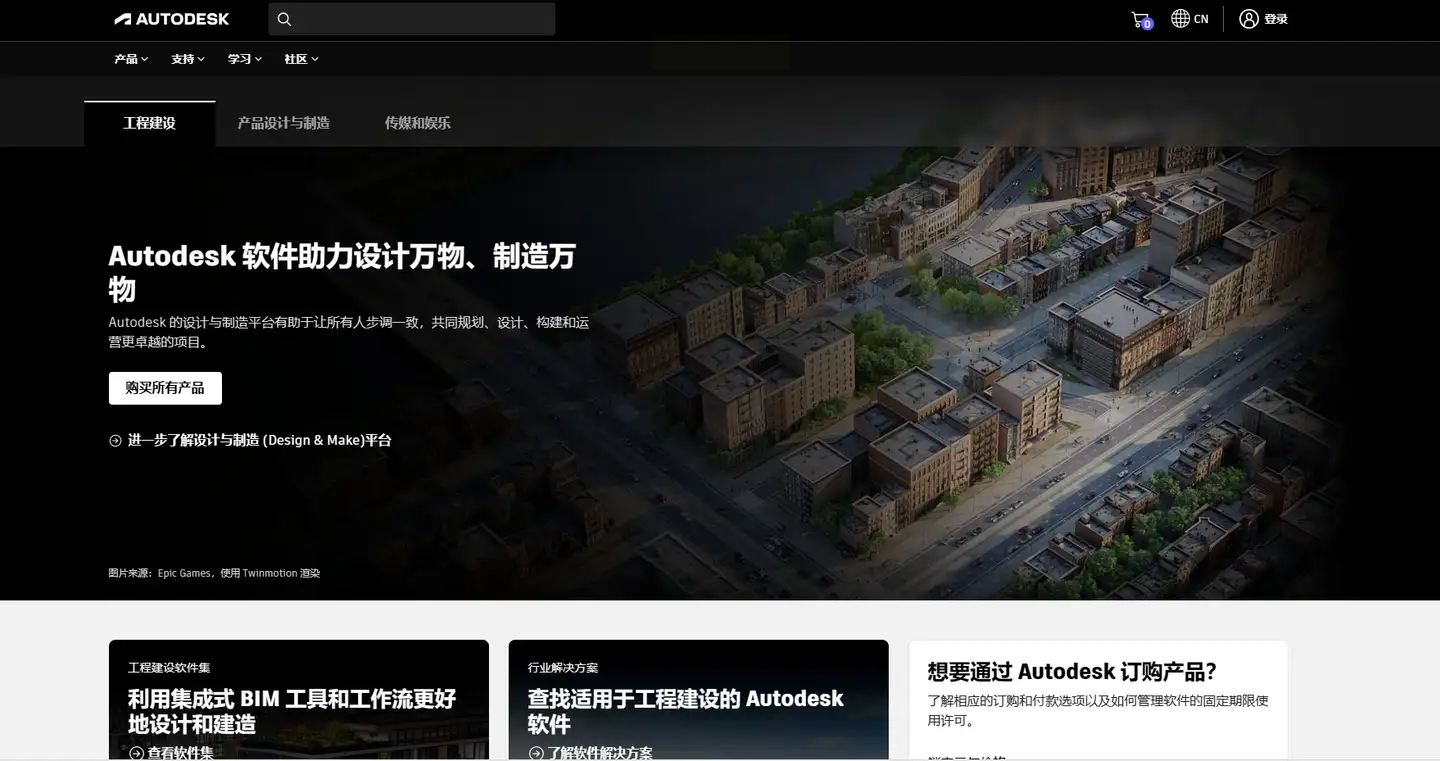
Task: Click the arrow icon beside 查看软件集
Action: (x=136, y=753)
